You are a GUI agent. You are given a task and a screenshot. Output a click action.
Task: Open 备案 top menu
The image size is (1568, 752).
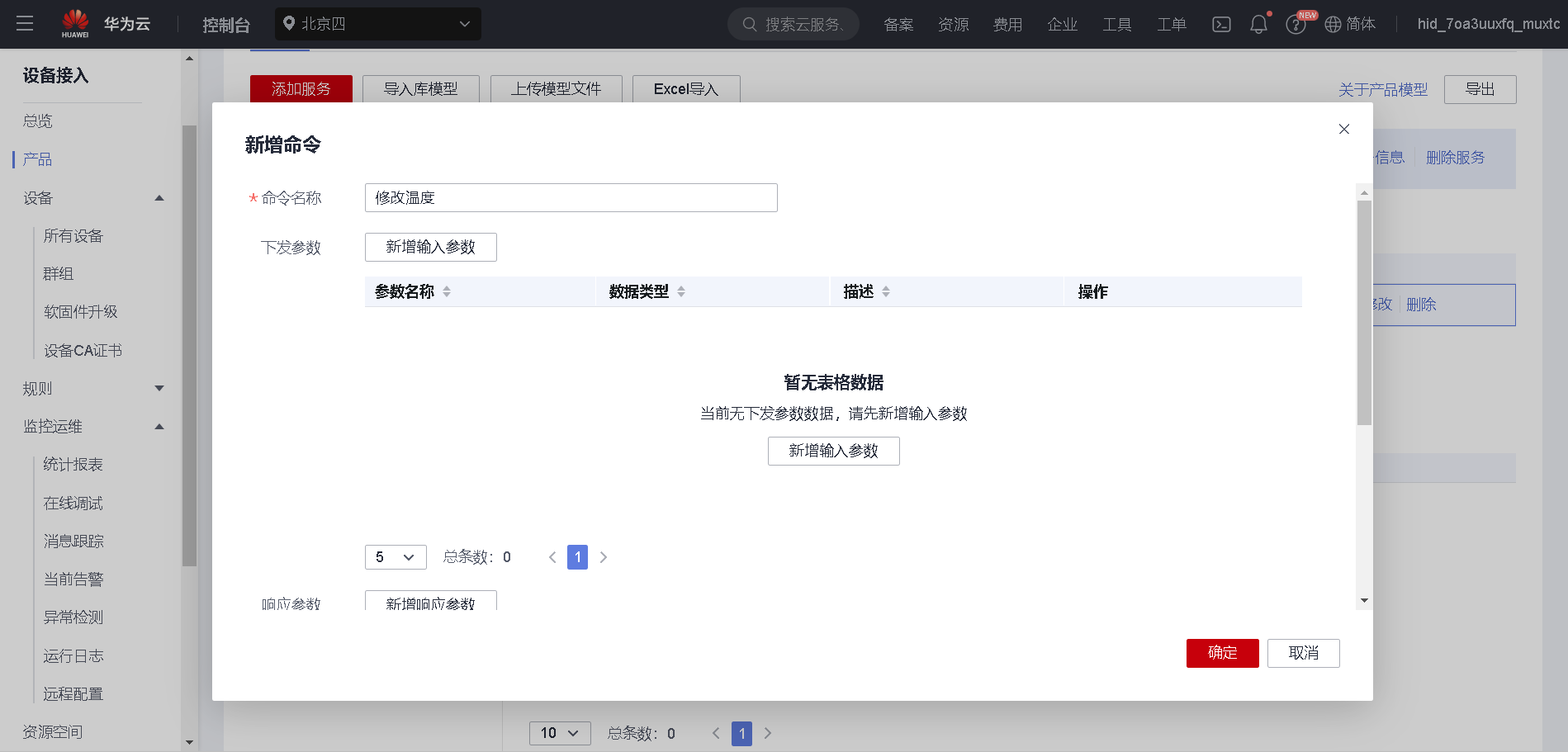click(898, 25)
